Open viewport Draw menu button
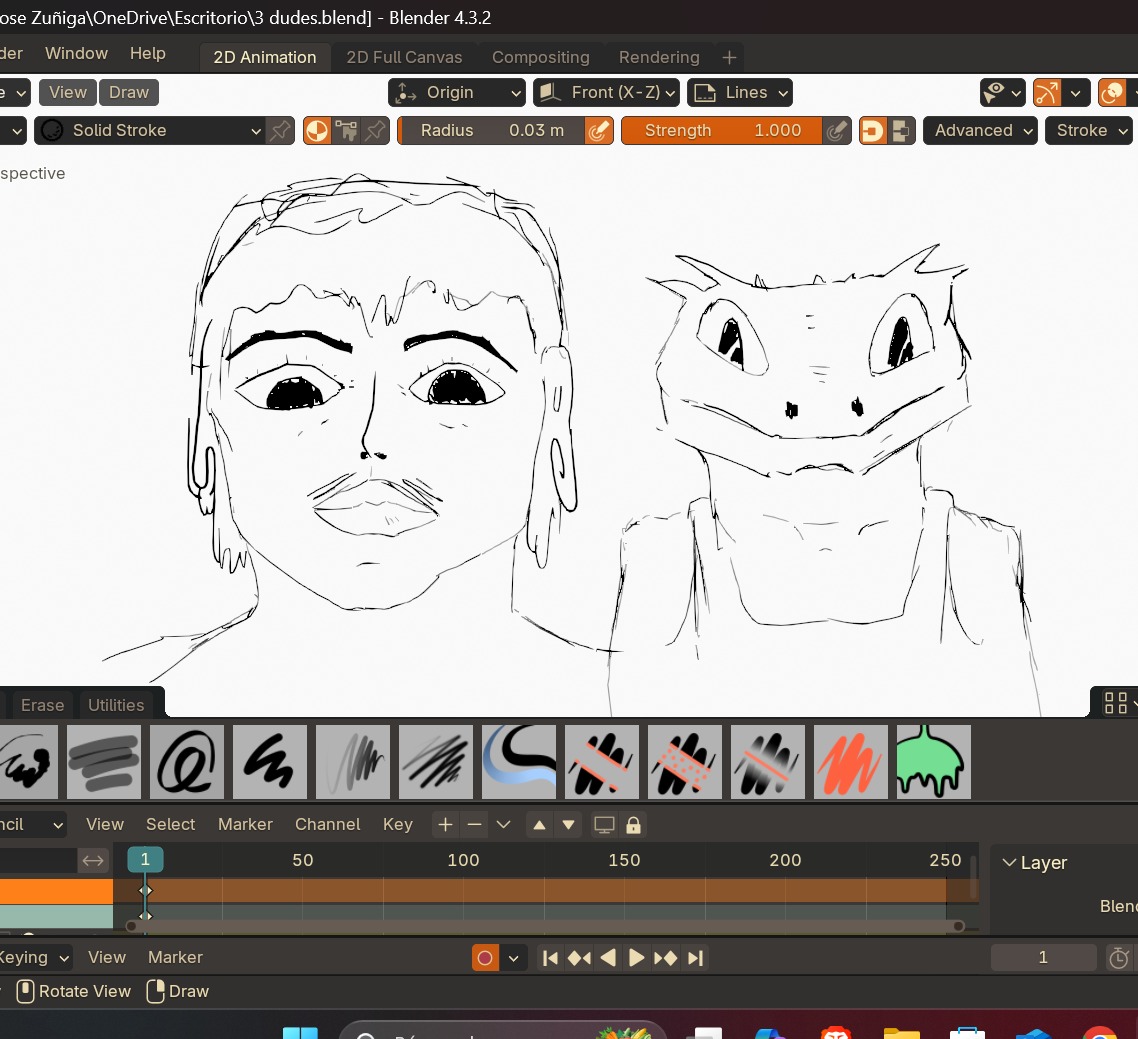Viewport: 1138px width, 1039px height. [x=128, y=93]
